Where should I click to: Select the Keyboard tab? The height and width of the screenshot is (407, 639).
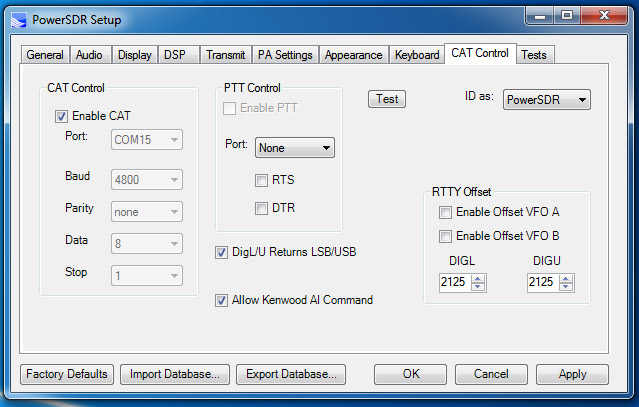(x=417, y=55)
